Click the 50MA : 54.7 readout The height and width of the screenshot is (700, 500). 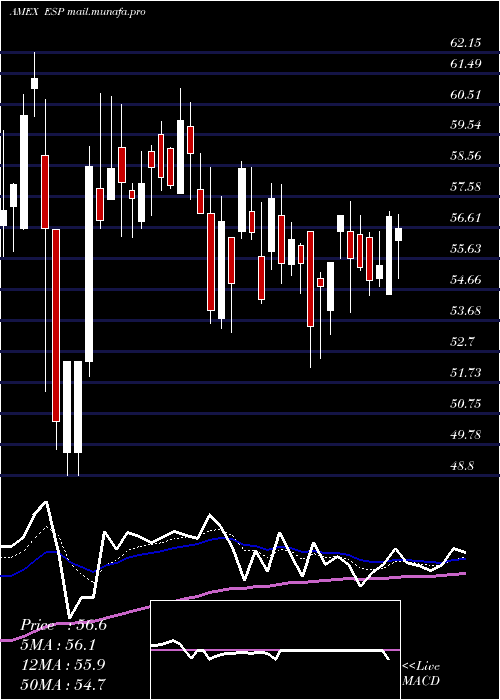click(64, 684)
